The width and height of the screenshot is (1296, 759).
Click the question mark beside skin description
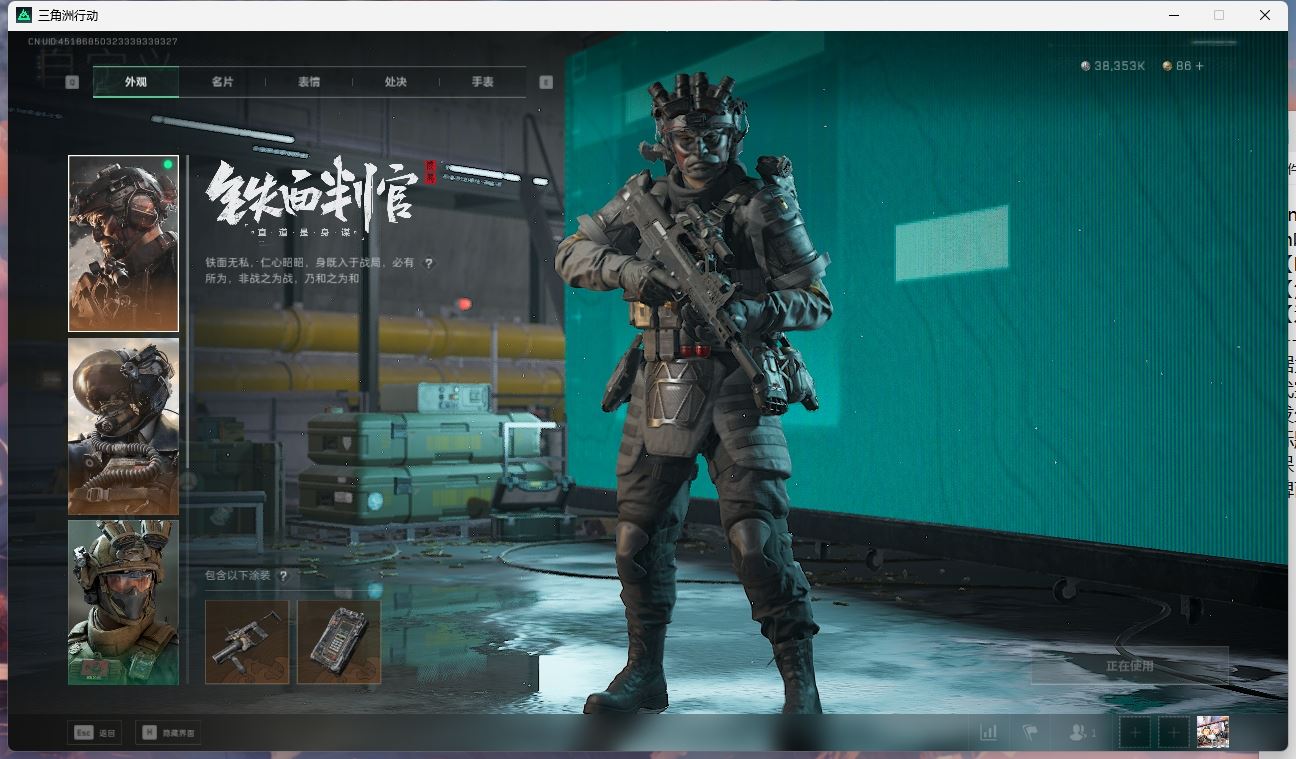coord(429,263)
